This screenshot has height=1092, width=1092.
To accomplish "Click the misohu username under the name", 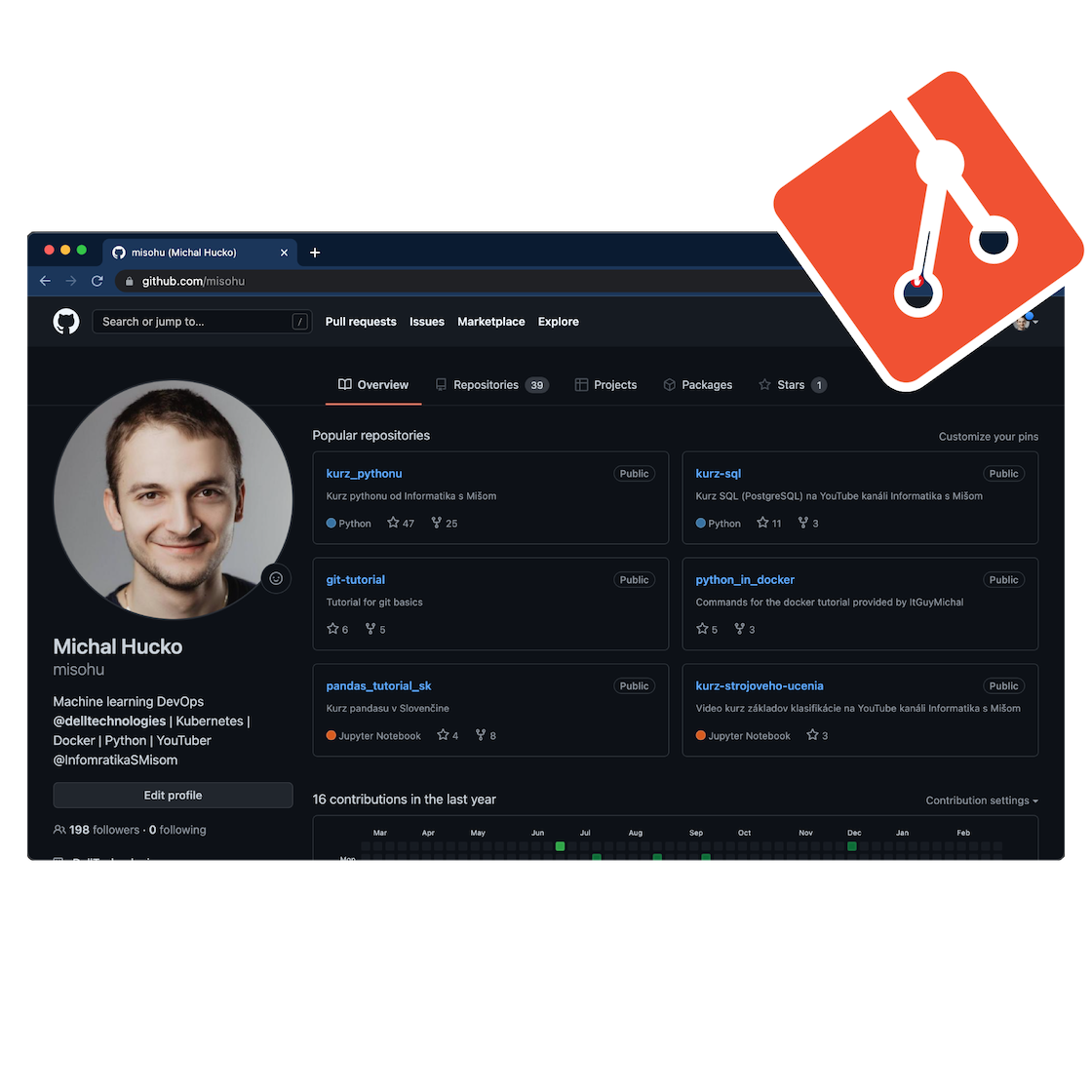I will coord(79,669).
